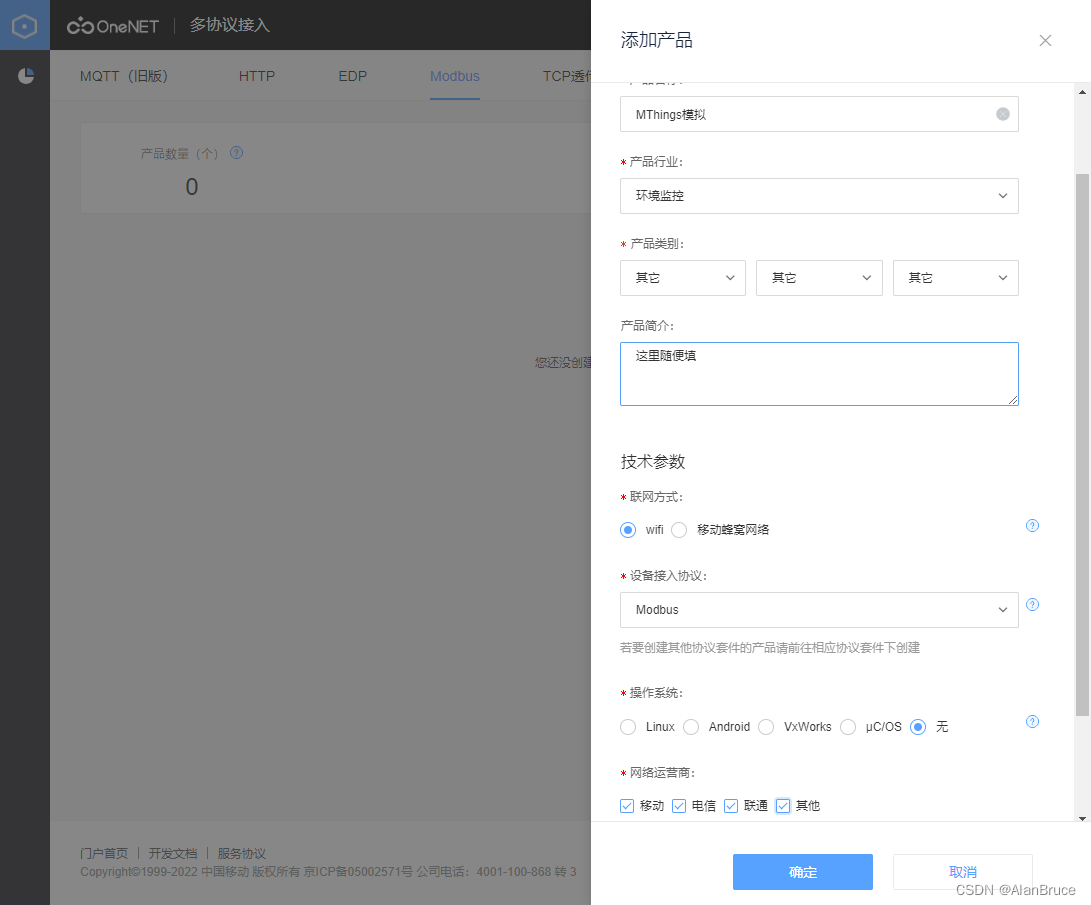Screen dimensions: 1091x905
Task: Click 多协议接入 header title
Action: pos(230,25)
